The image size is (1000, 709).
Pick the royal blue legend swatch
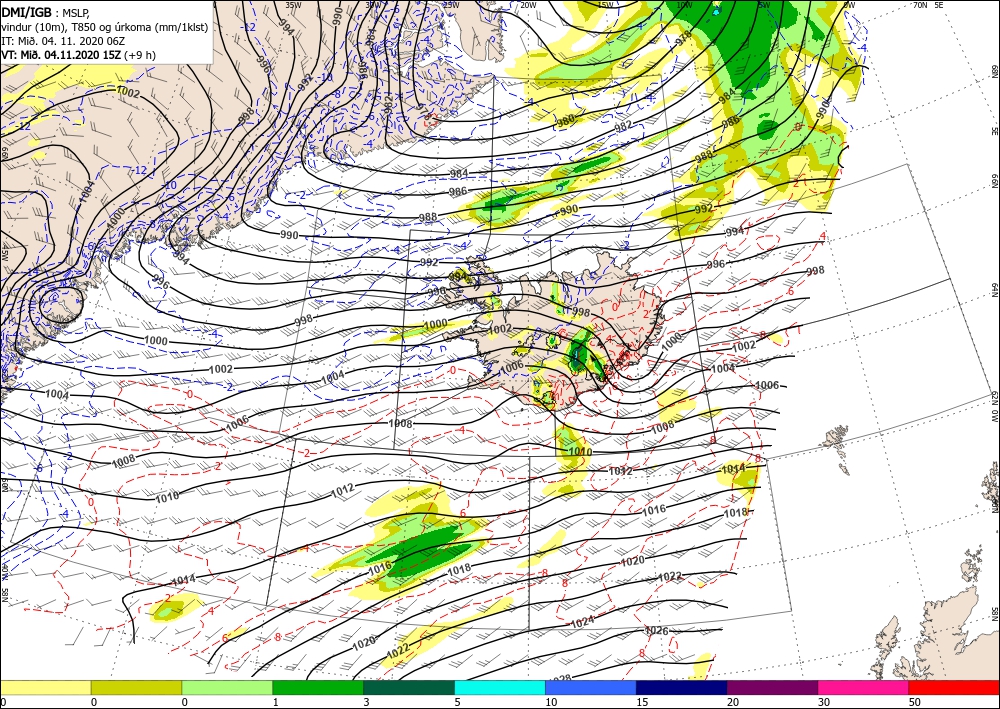[591, 687]
